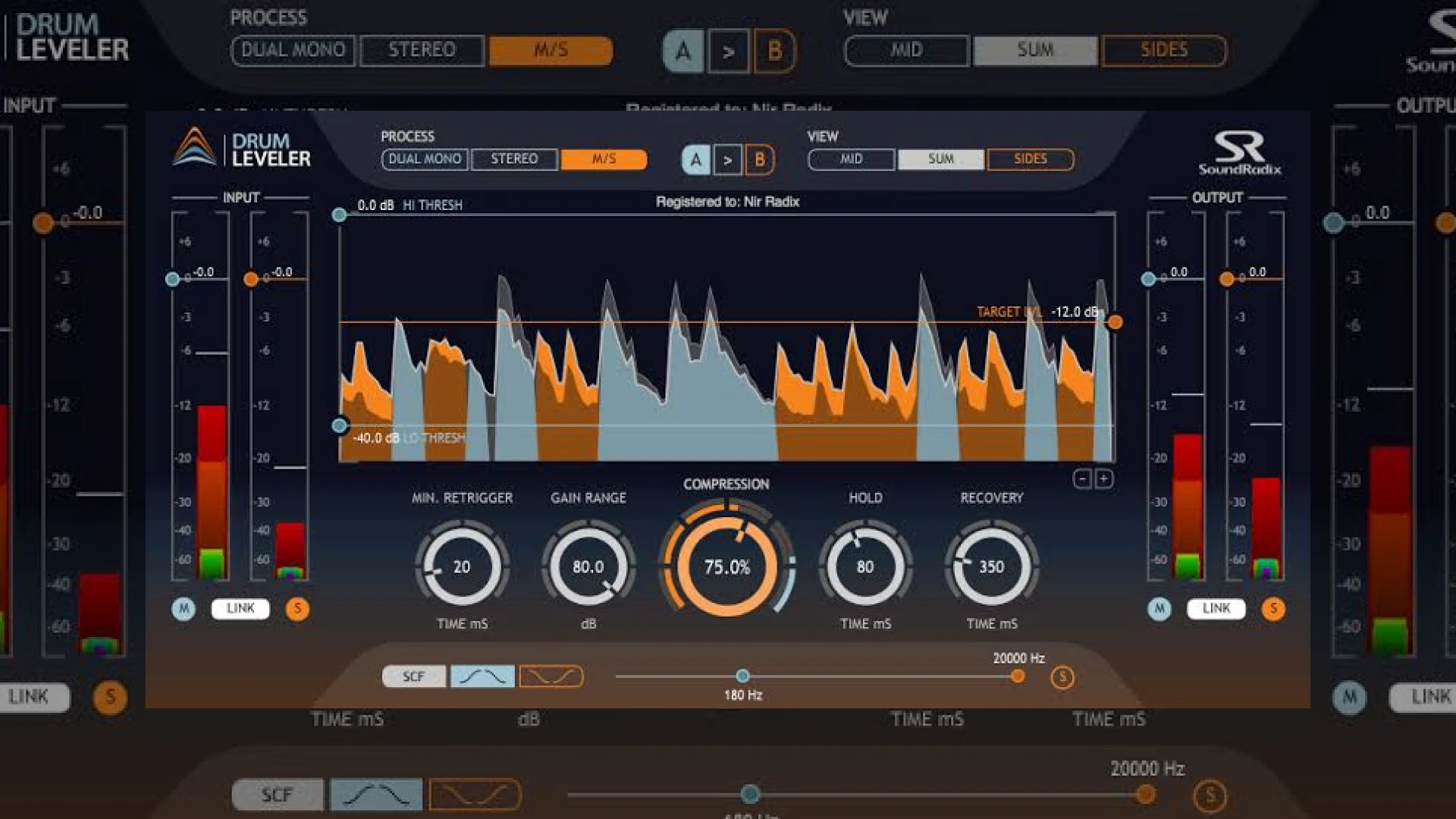The image size is (1456, 819).
Task: Click the orange input gain handle in center INPUT
Action: [251, 279]
